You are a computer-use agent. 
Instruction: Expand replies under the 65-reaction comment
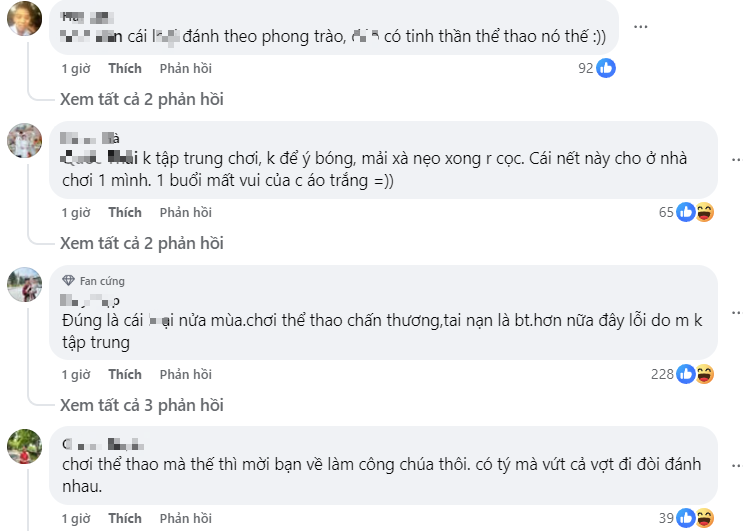[x=141, y=243]
